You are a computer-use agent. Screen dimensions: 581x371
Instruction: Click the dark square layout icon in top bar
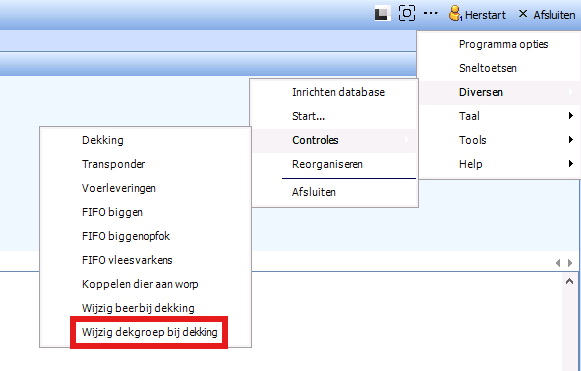tap(382, 14)
